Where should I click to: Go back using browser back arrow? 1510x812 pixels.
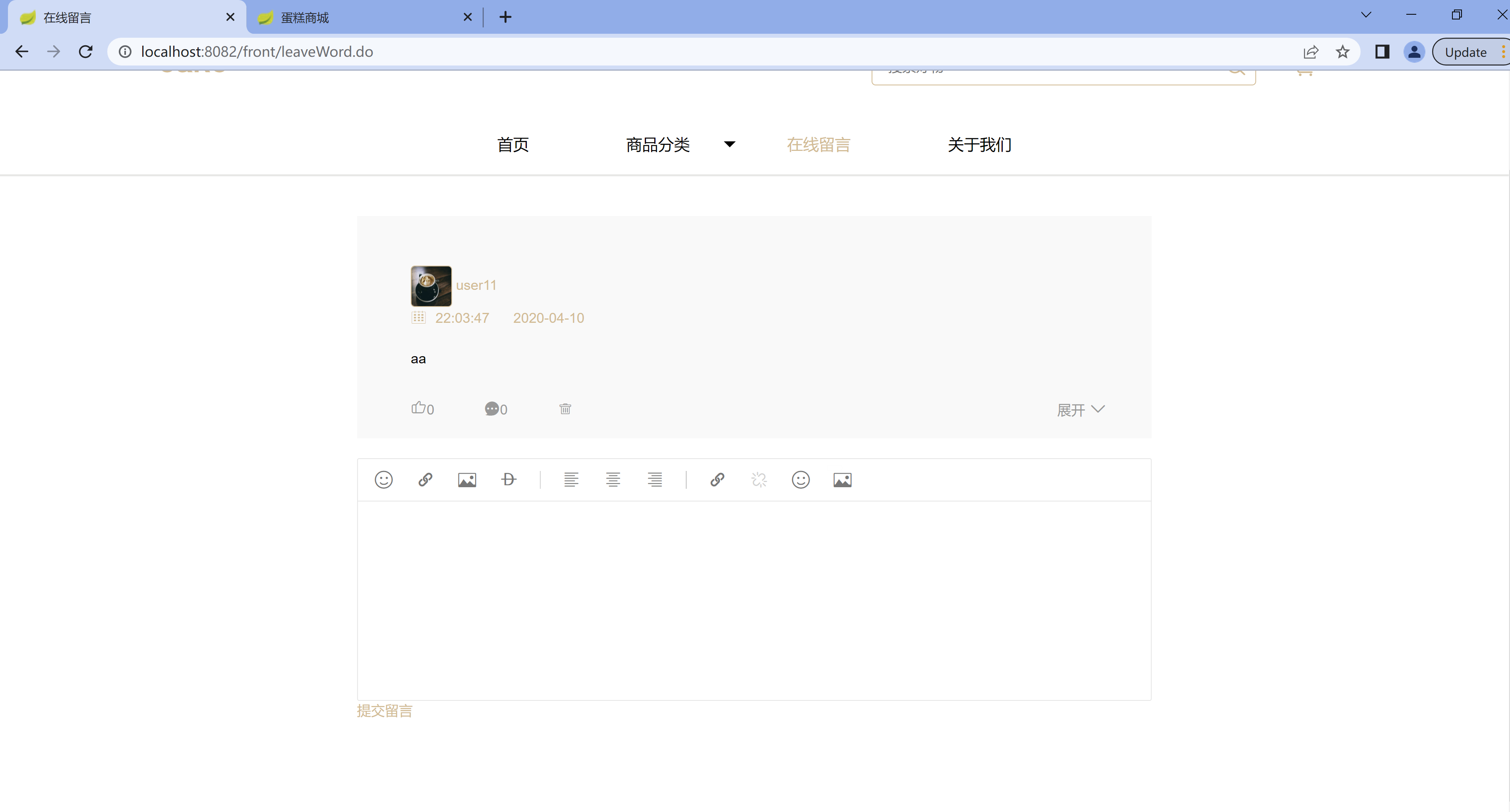pyautogui.click(x=22, y=52)
